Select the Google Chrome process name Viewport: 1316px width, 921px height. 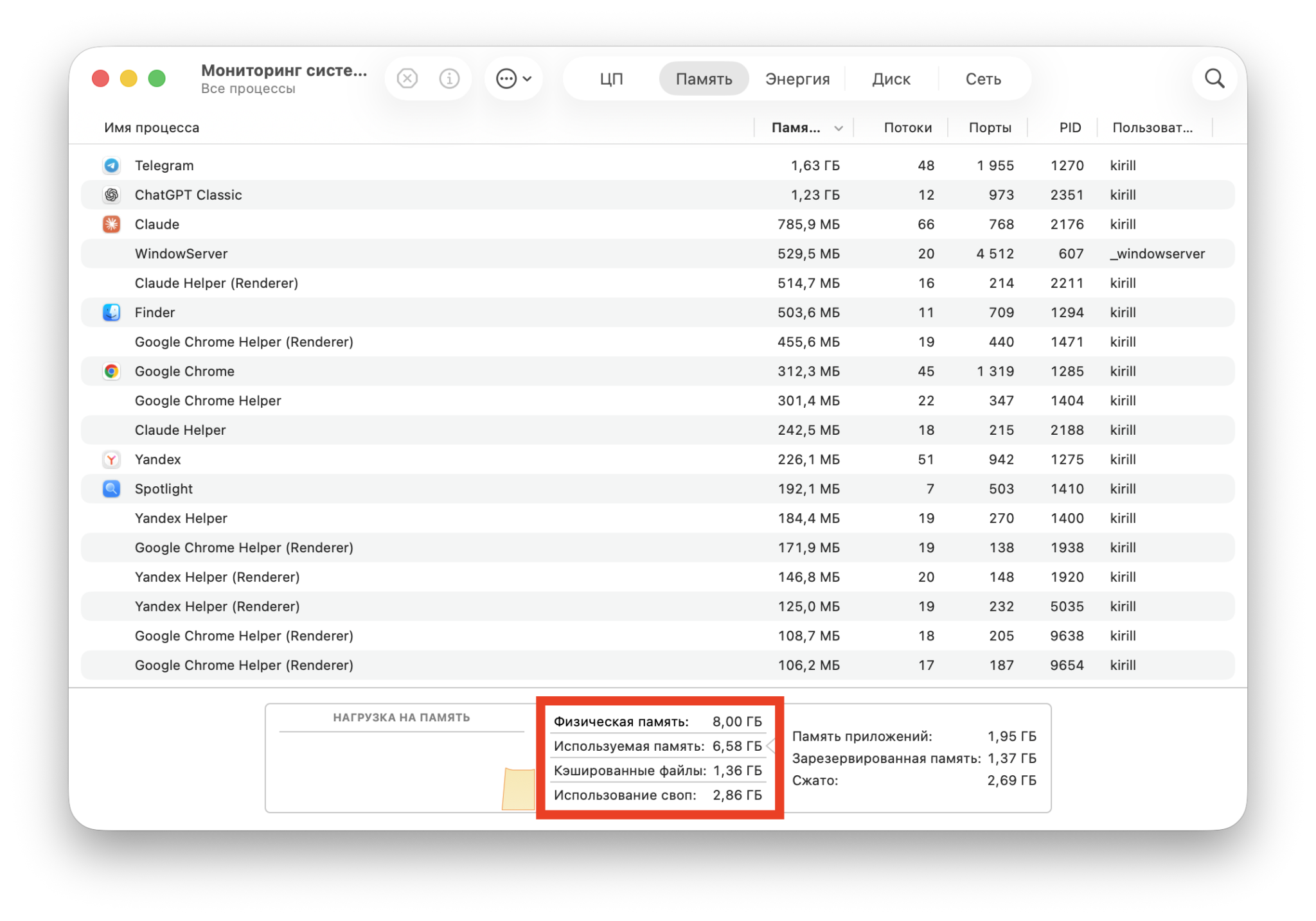point(184,371)
